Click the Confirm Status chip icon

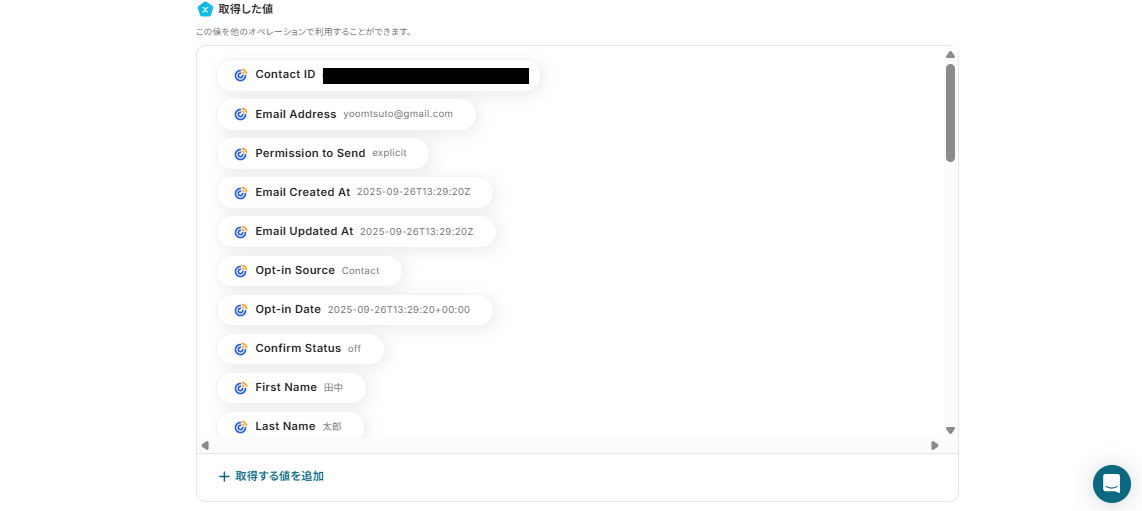[241, 349]
